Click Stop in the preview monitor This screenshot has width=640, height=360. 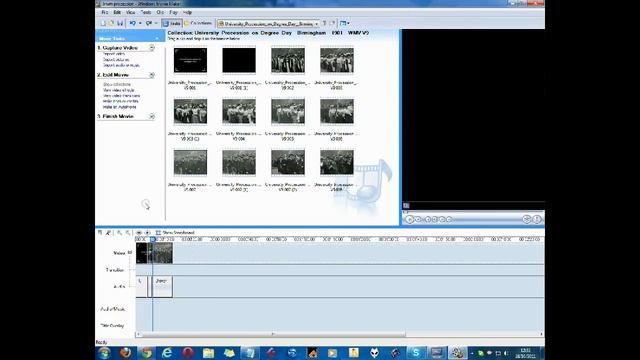click(418, 220)
